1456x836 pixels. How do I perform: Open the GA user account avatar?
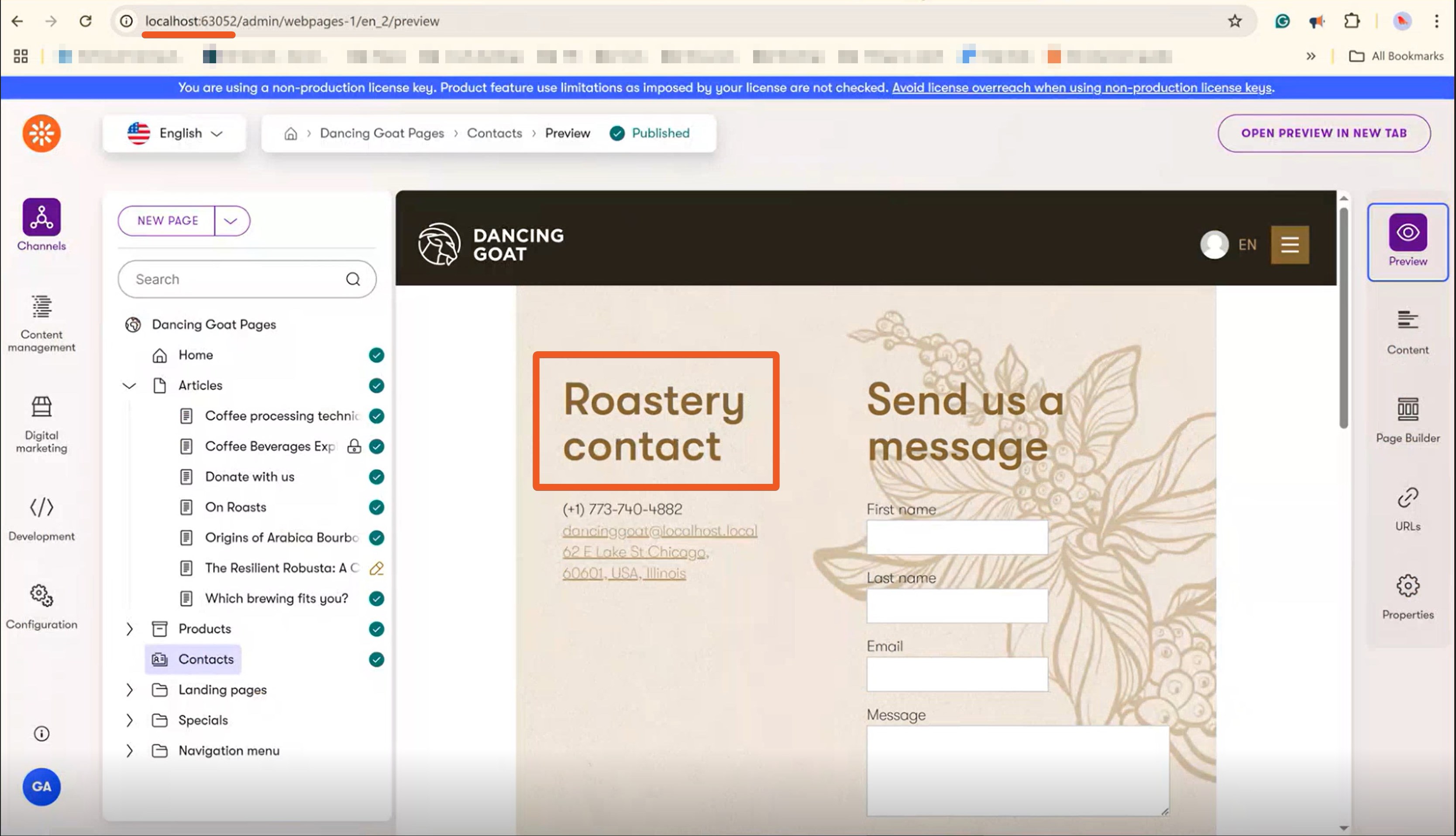click(x=41, y=786)
